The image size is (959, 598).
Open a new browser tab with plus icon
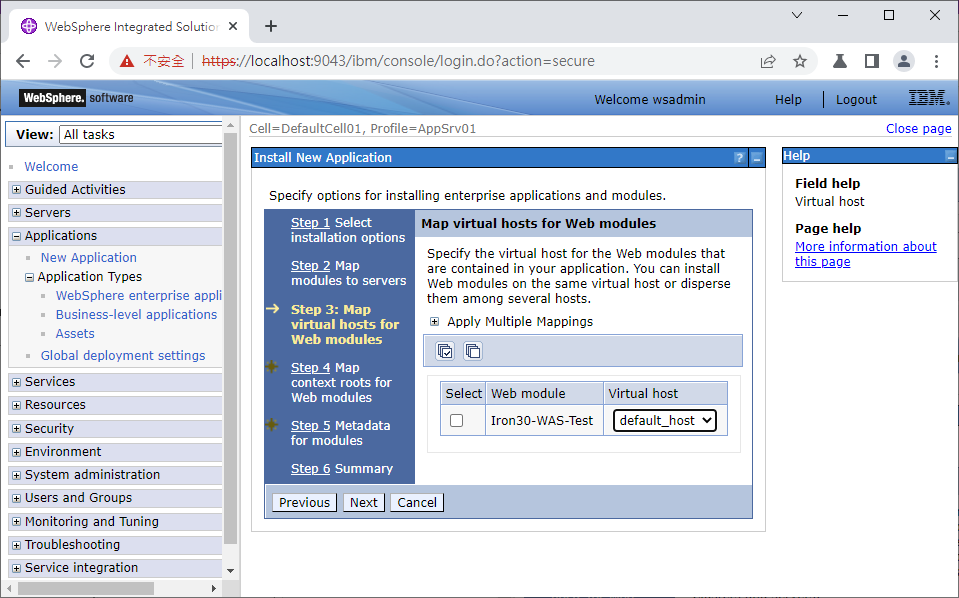(x=271, y=26)
